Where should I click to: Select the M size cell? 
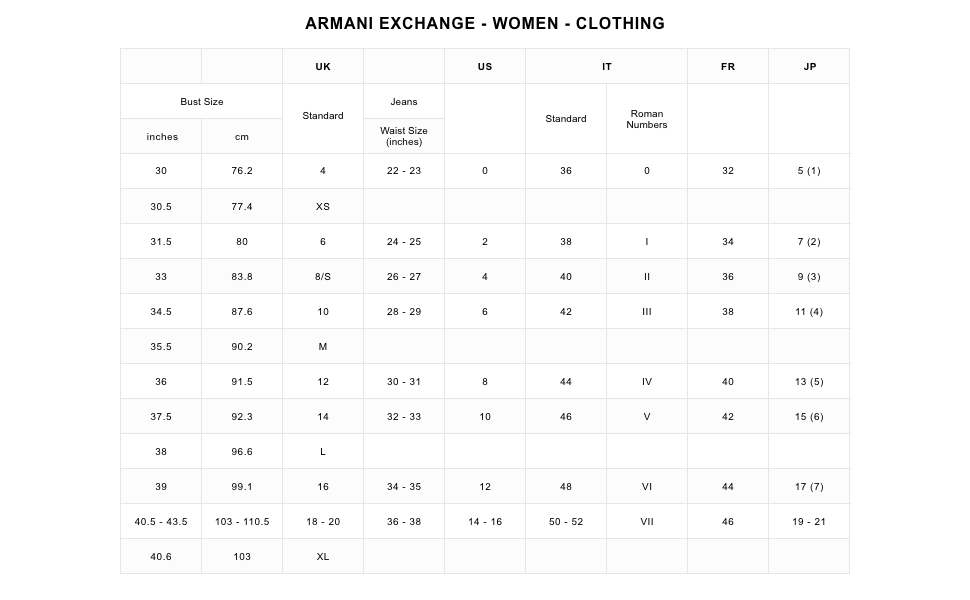322,346
